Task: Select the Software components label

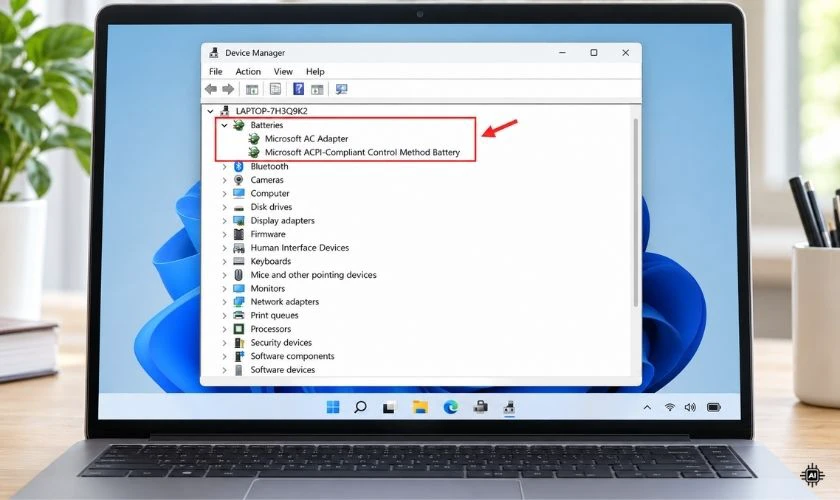Action: point(292,356)
